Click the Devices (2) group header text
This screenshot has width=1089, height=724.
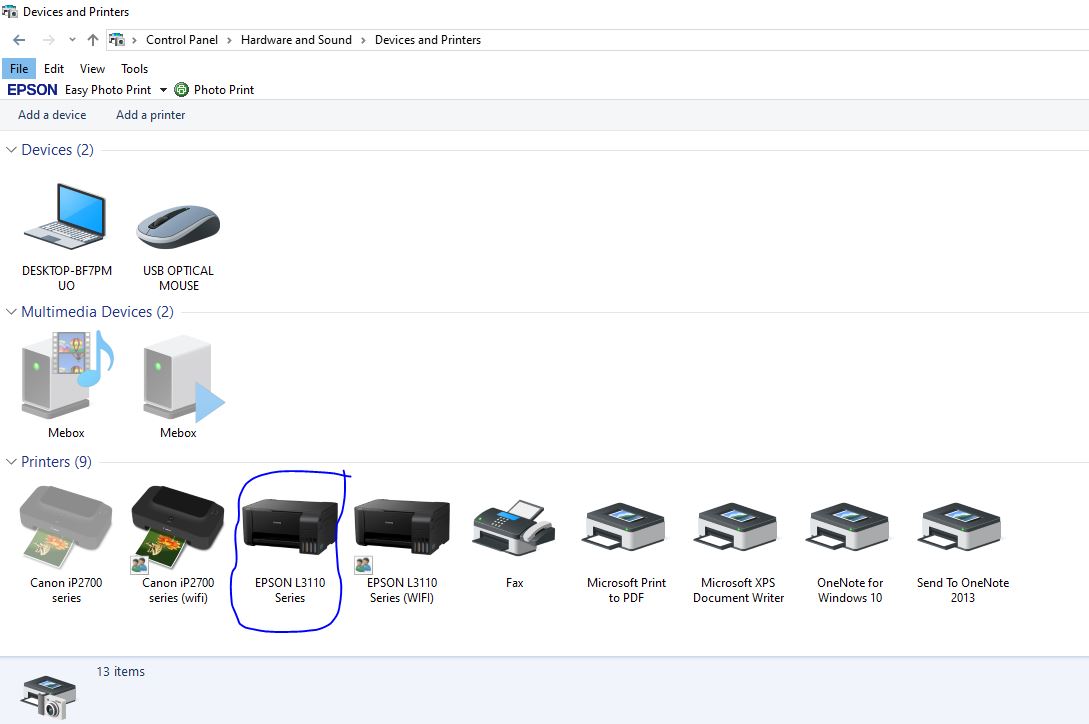click(58, 150)
